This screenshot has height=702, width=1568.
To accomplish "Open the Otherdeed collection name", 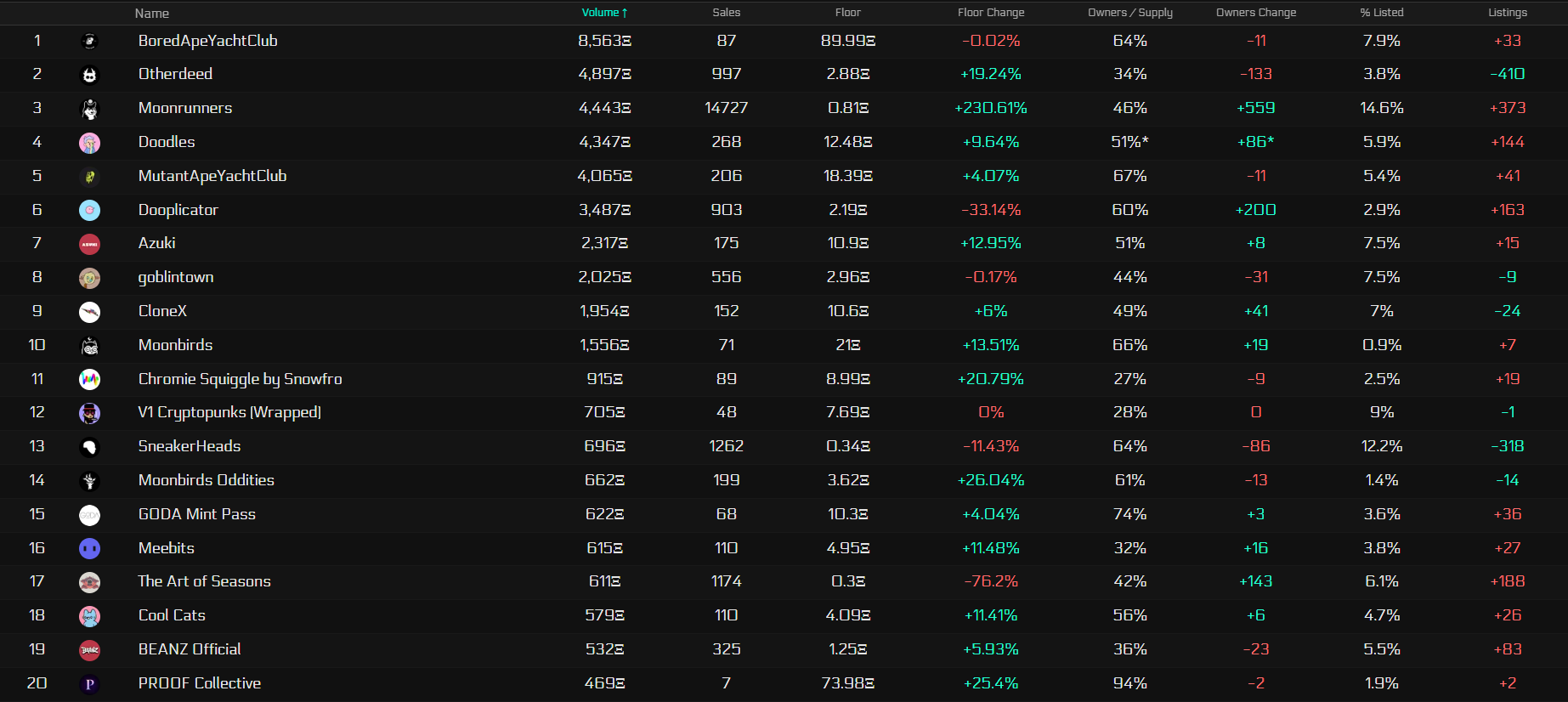I will [x=176, y=74].
